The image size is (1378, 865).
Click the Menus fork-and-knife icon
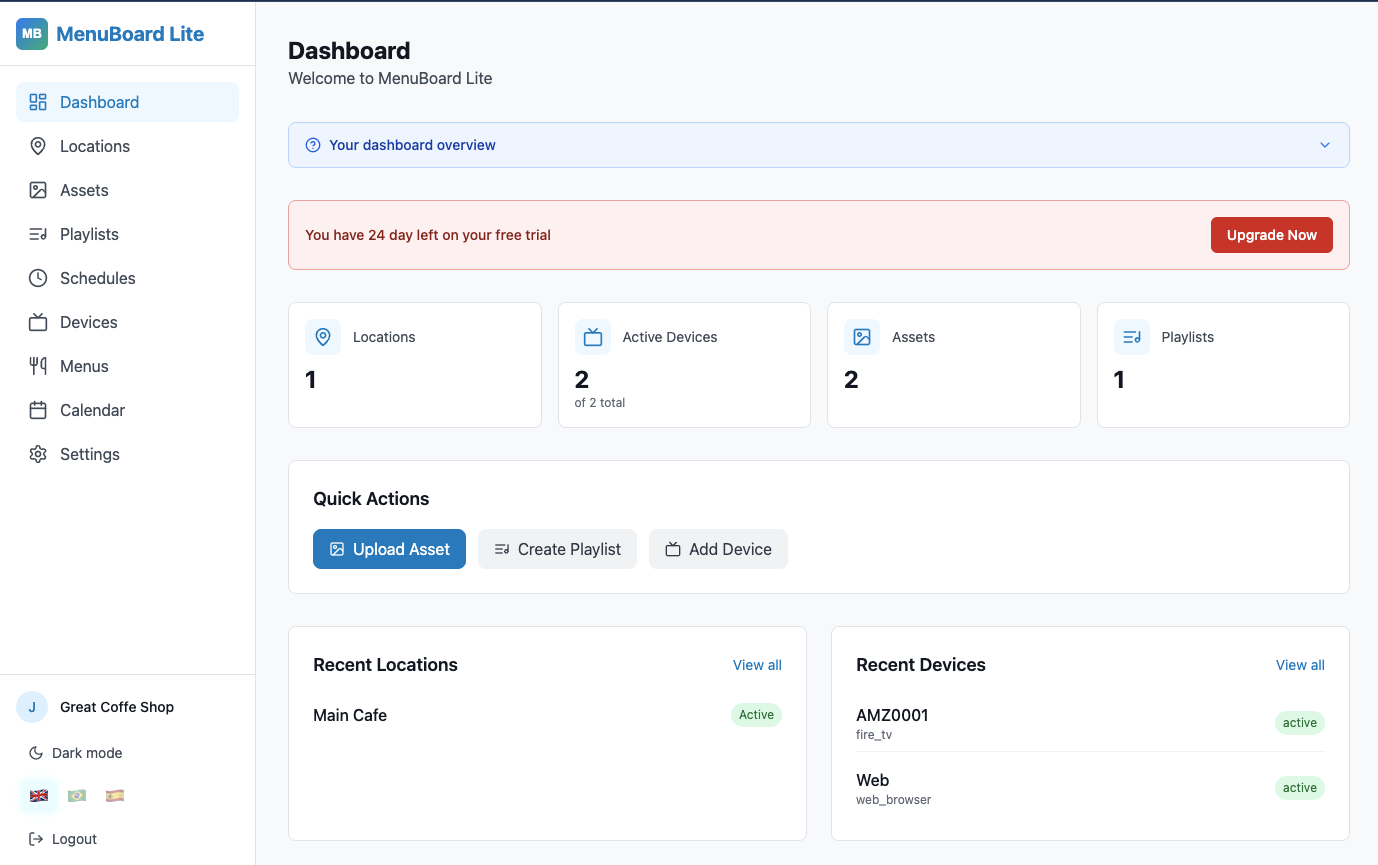tap(38, 366)
